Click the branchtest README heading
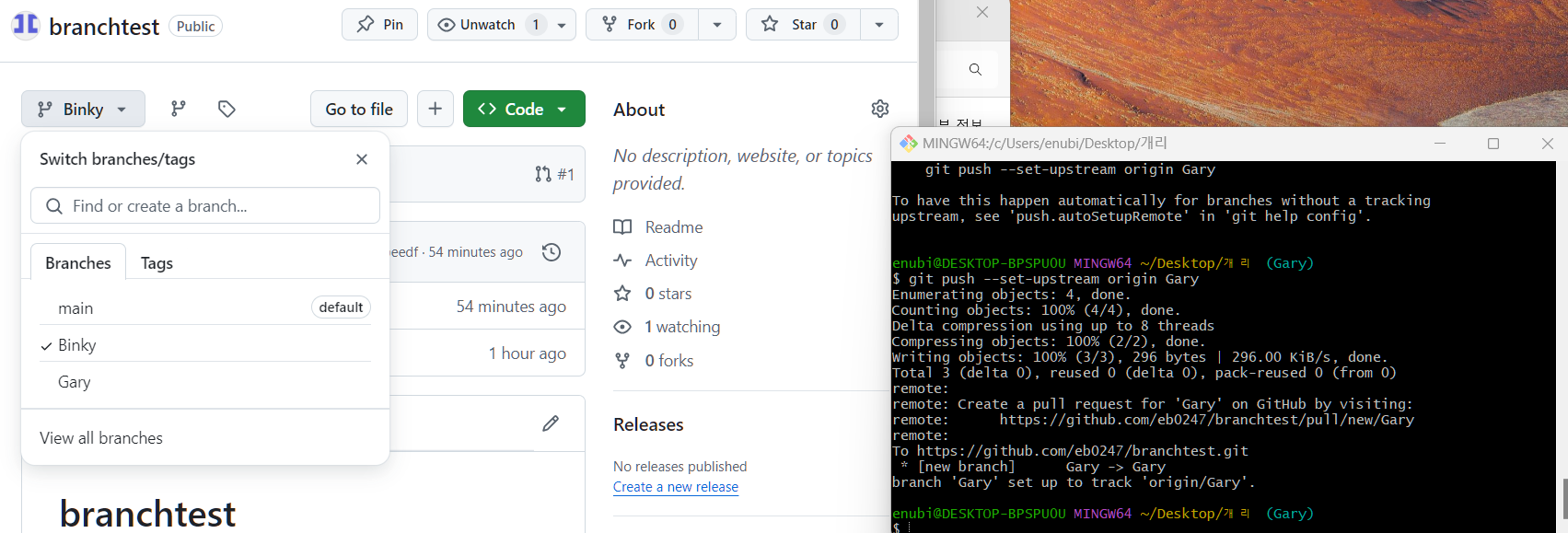The width and height of the screenshot is (1568, 533). [147, 514]
